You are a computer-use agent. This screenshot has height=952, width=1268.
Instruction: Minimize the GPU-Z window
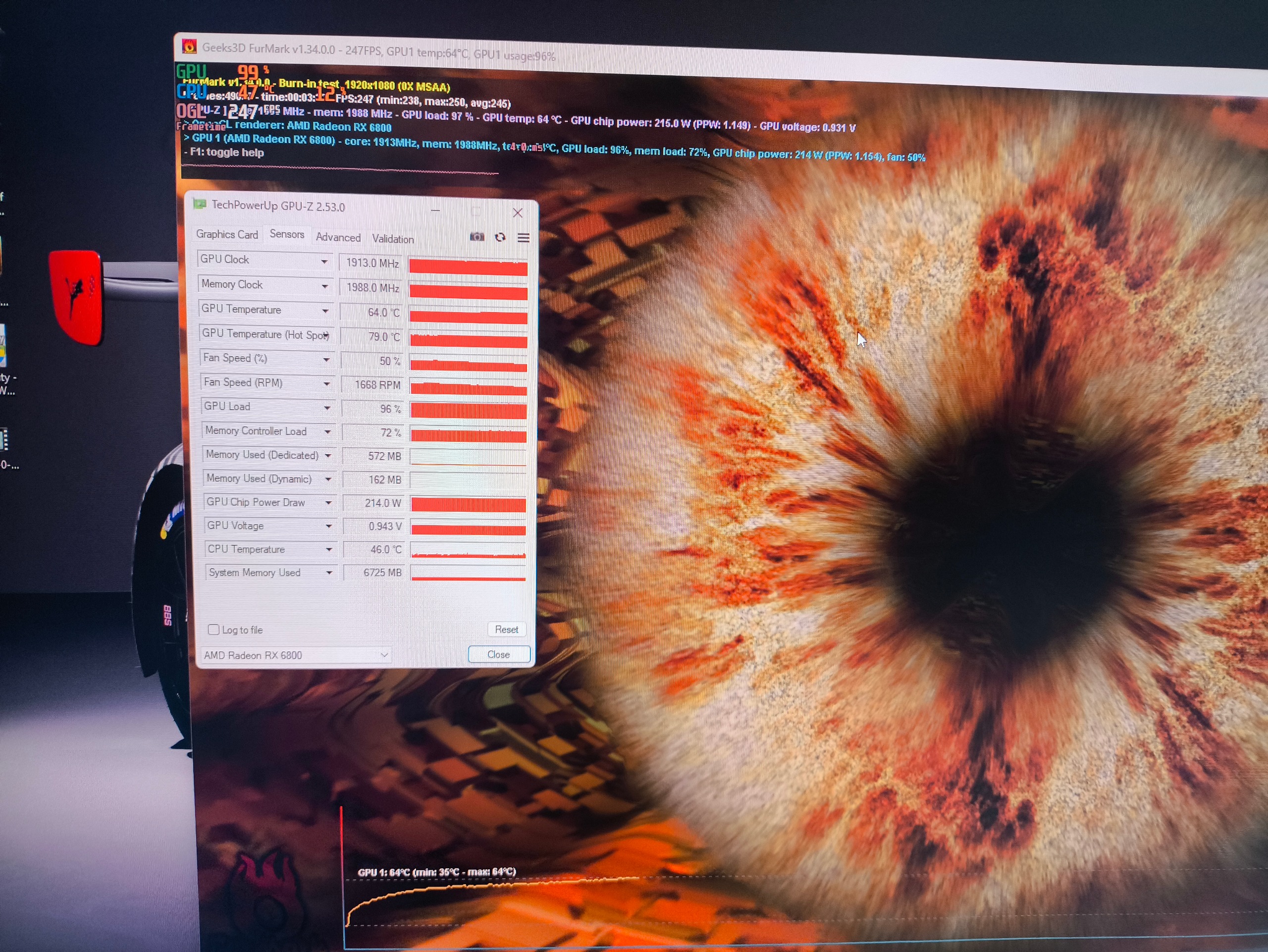pos(436,211)
